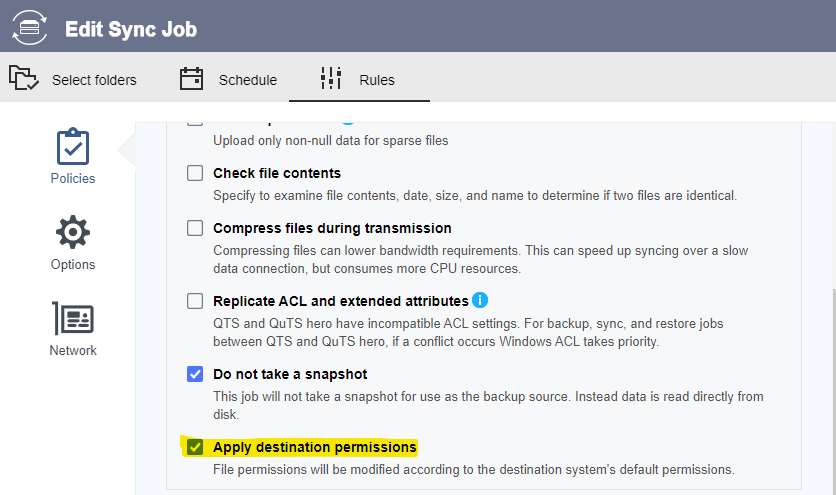Open the Options gear icon
836x495 pixels.
coord(73,233)
